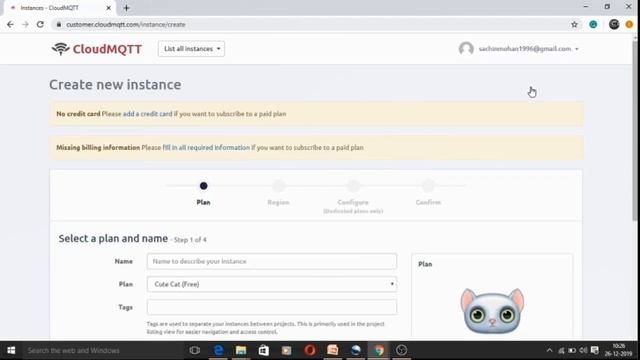
Task: Open Windows Store from taskbar
Action: tap(264, 350)
